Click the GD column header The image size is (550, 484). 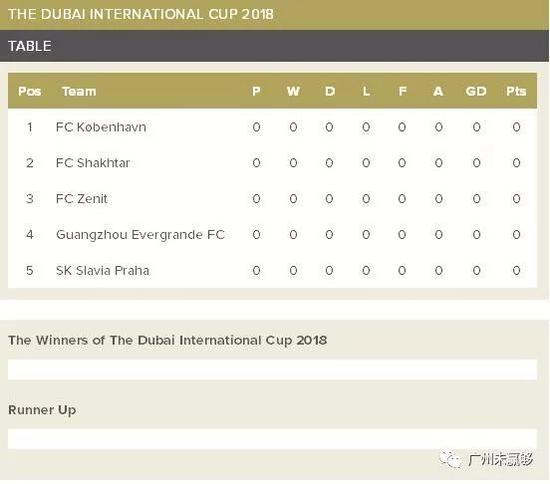point(476,91)
